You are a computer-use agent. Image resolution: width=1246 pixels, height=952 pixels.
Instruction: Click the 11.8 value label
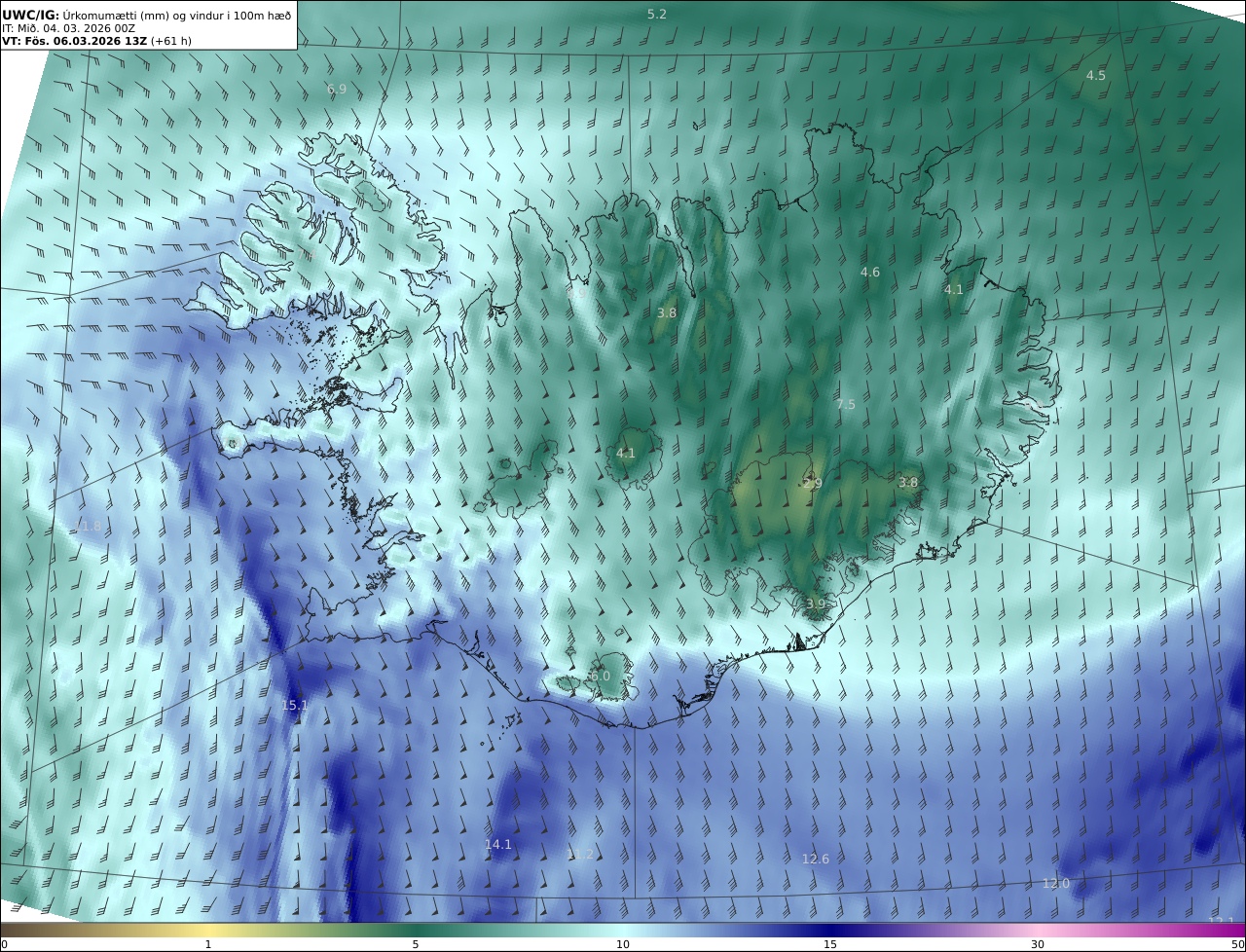tap(88, 527)
